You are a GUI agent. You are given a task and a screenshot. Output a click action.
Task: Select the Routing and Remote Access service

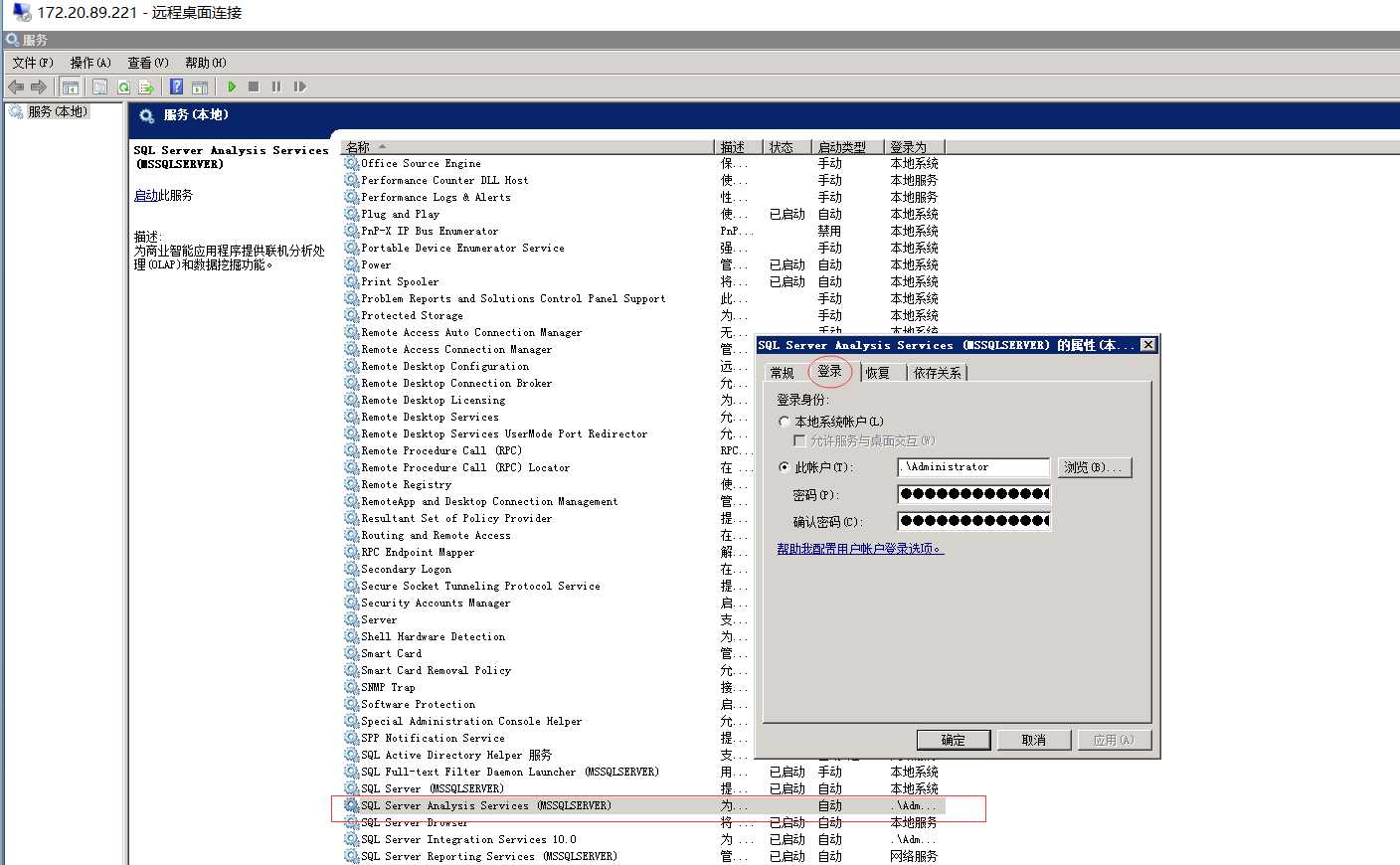(x=436, y=535)
